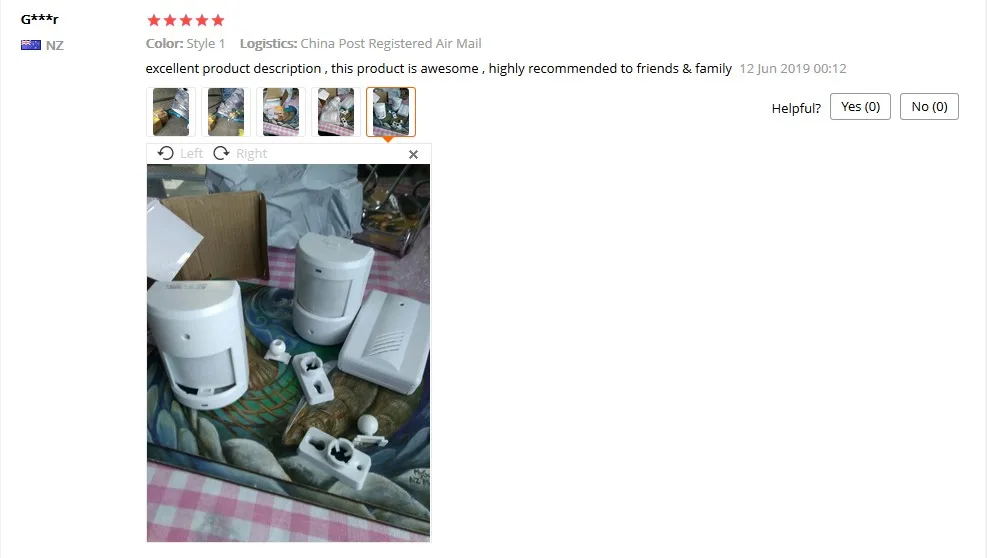Click the Right rotation label

coord(252,154)
